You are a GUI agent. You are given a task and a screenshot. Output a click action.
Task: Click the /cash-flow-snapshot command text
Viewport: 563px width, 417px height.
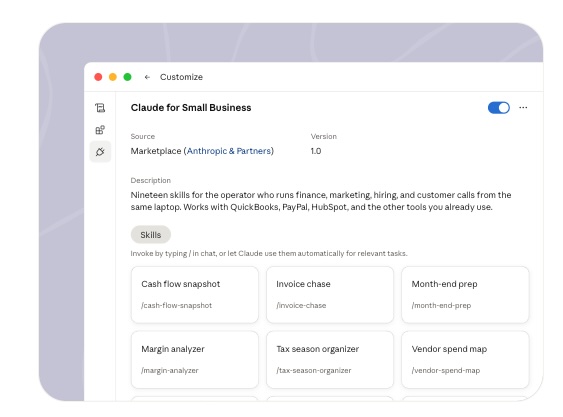(x=176, y=305)
